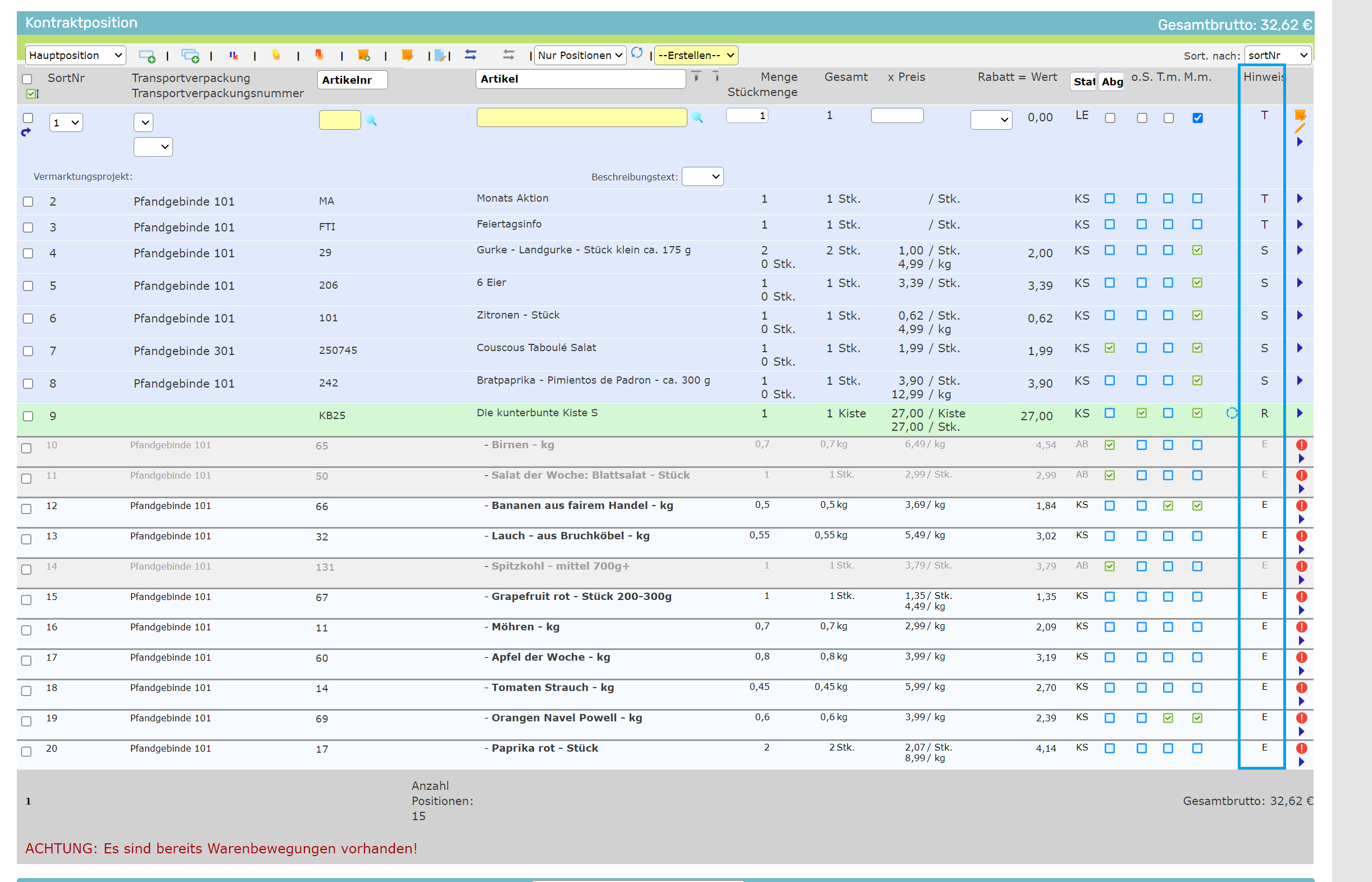Open the --Erstellen-- dropdown
This screenshot has height=882, width=1372.
(695, 55)
